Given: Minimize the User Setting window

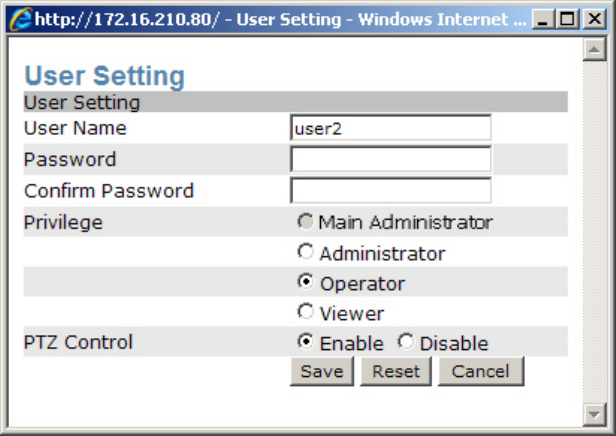Looking at the screenshot, I should 545,18.
